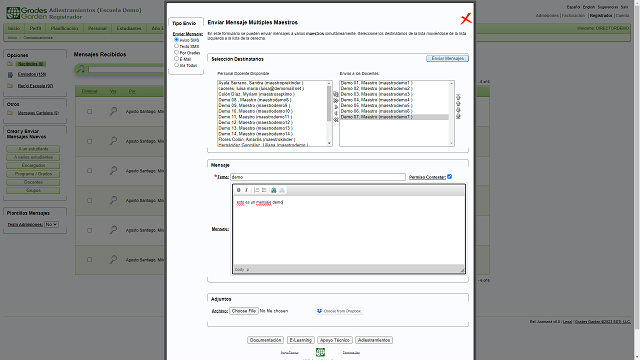This screenshot has width=640, height=360.
Task: Open the second background message with its magnifier icon
Action: tap(113, 141)
